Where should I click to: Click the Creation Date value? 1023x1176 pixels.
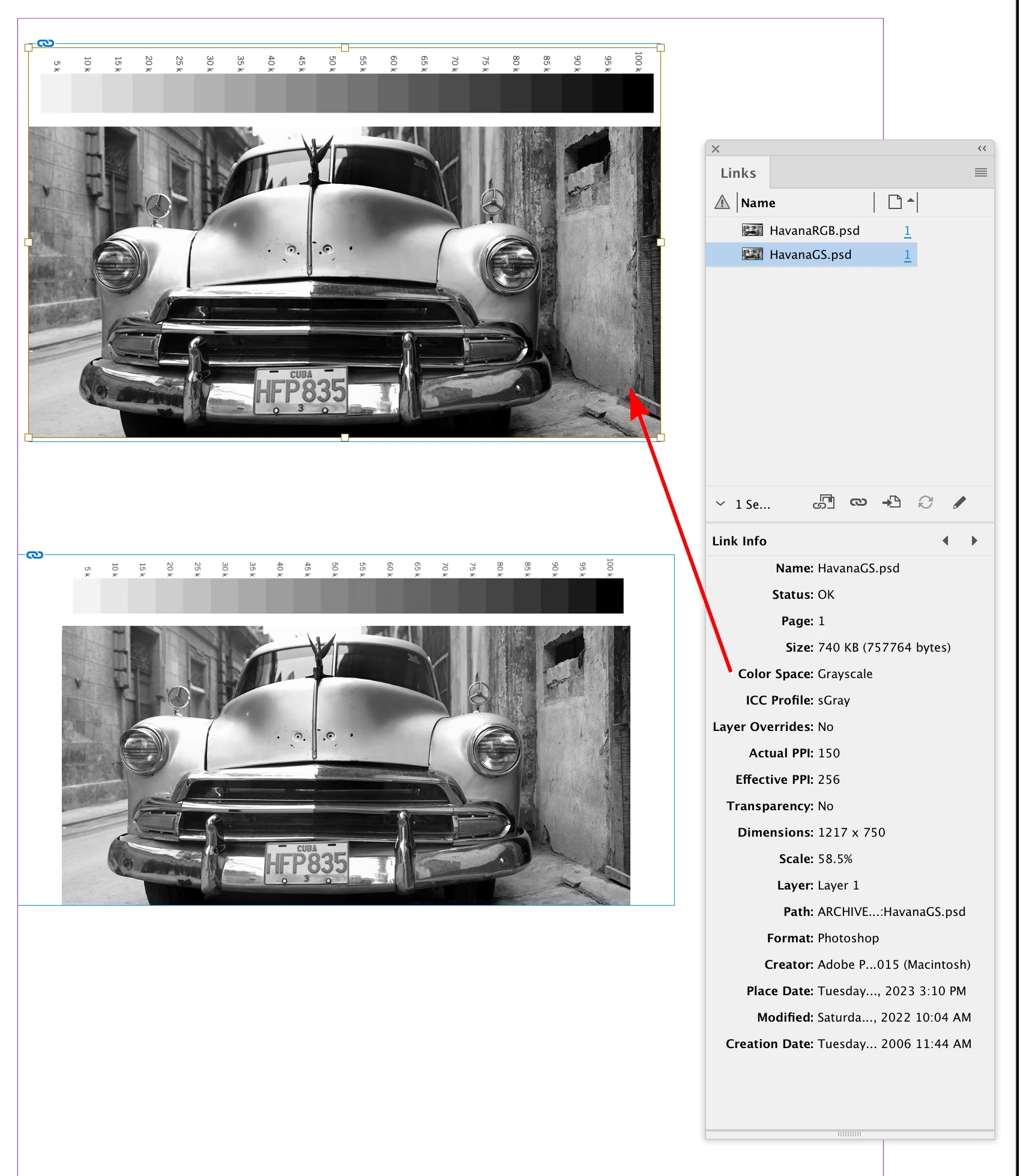click(x=894, y=1044)
